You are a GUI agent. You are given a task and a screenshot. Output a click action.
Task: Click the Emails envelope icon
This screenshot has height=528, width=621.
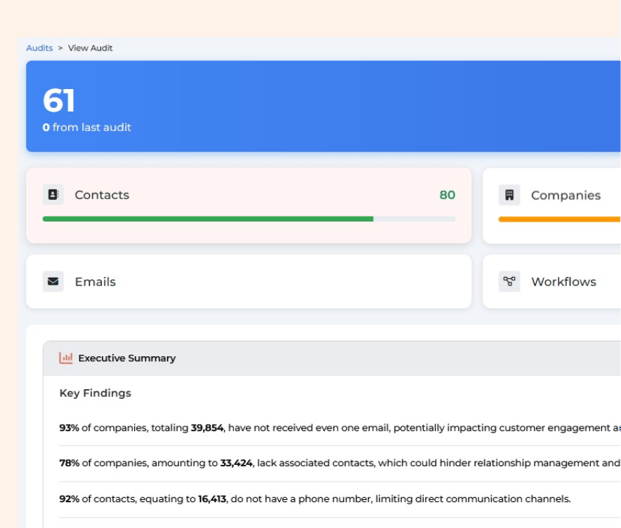pyautogui.click(x=53, y=282)
